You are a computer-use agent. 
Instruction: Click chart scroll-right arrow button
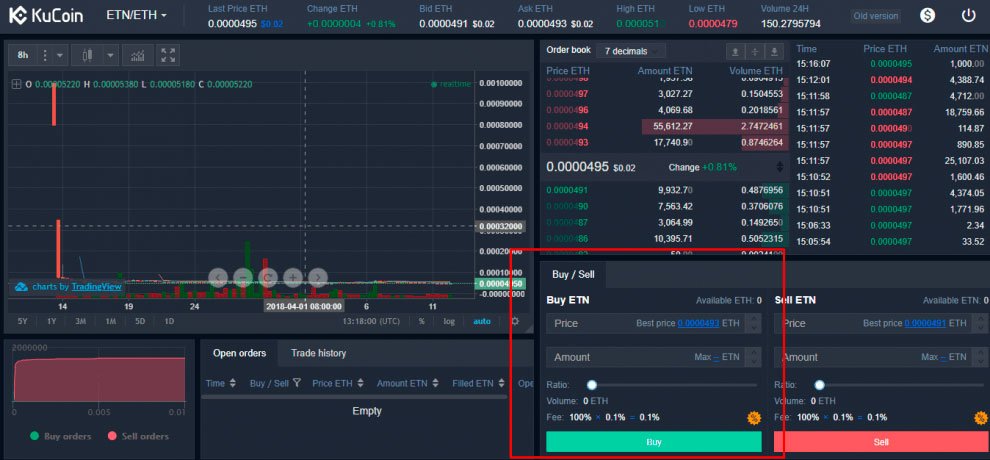318,276
